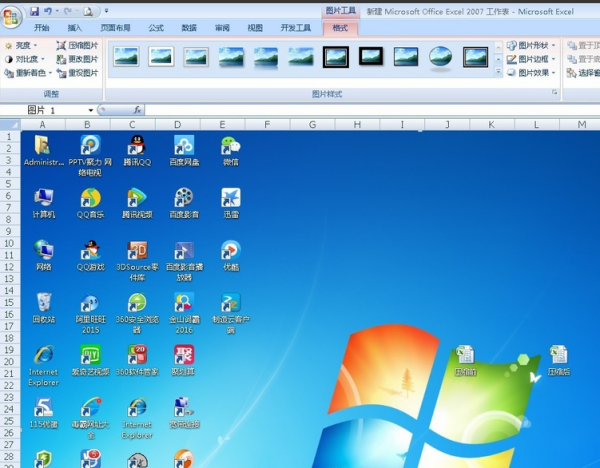Viewport: 600px width, 468px height.
Task: Open print preview from the quick access toolbar
Action: tap(90, 11)
